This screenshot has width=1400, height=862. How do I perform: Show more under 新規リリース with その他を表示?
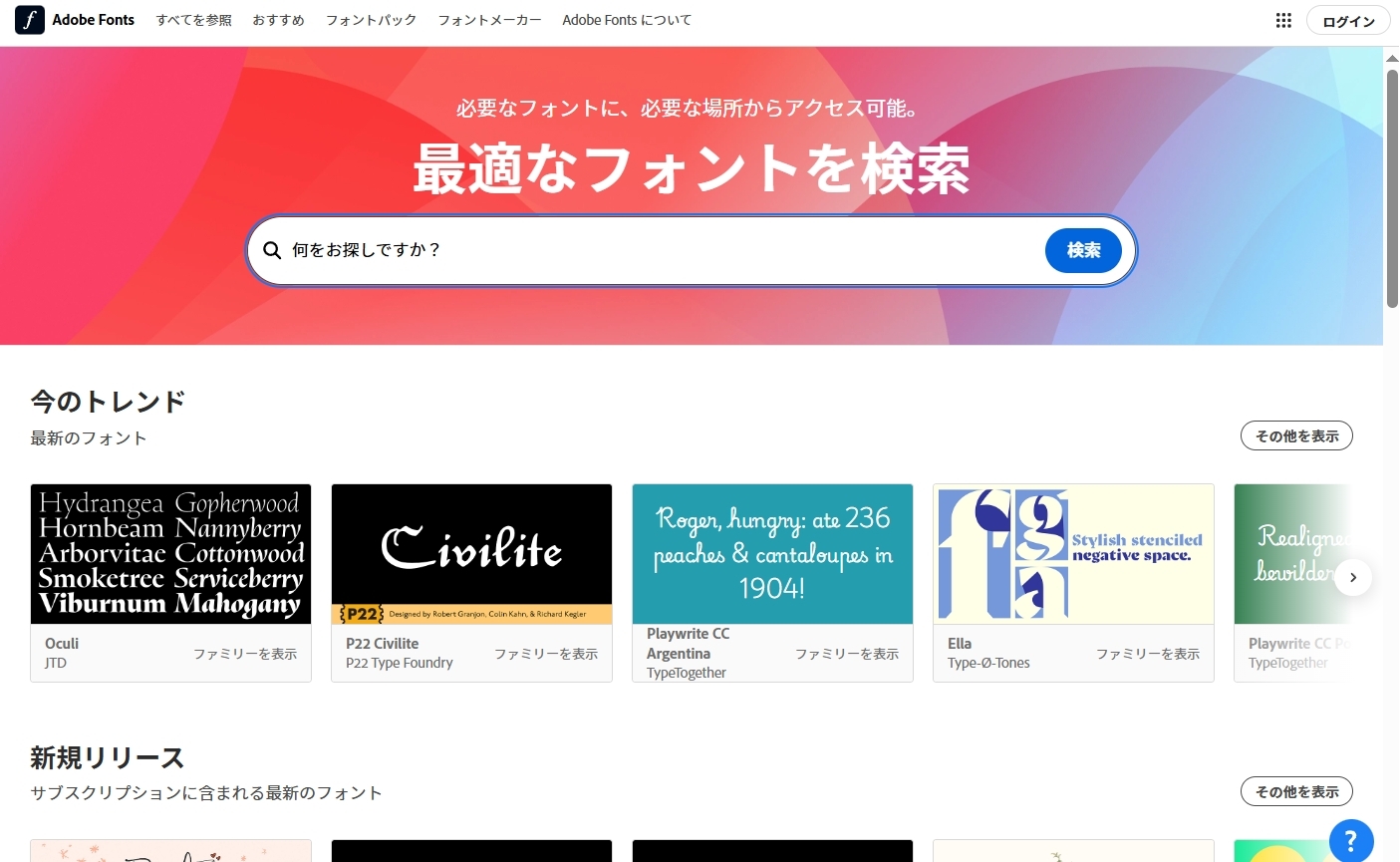pos(1296,791)
